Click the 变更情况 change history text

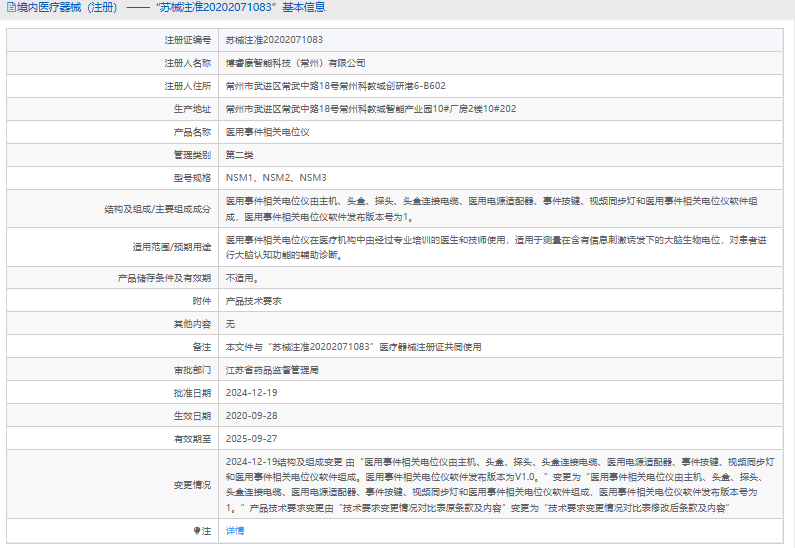pyautogui.click(x=500, y=485)
